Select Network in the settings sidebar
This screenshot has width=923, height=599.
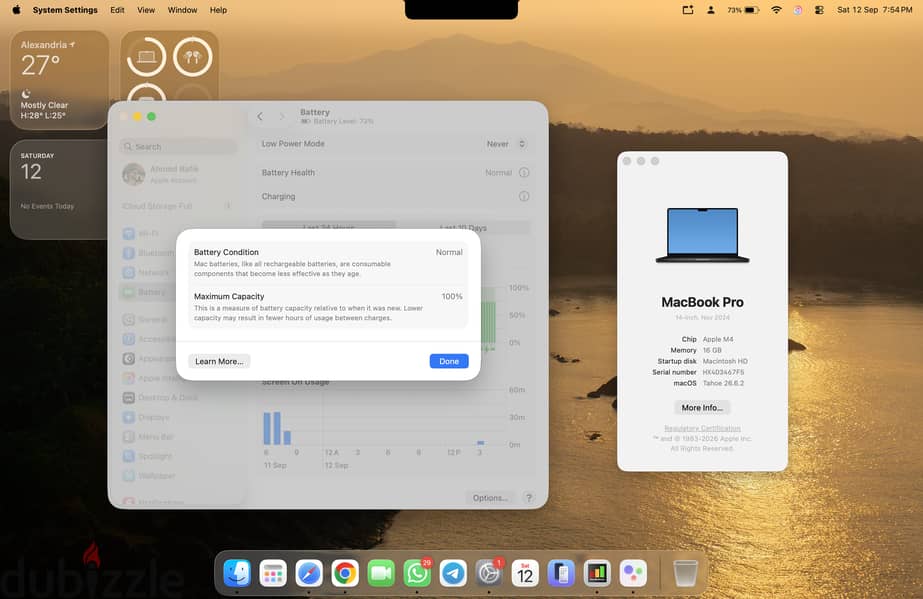[177, 272]
